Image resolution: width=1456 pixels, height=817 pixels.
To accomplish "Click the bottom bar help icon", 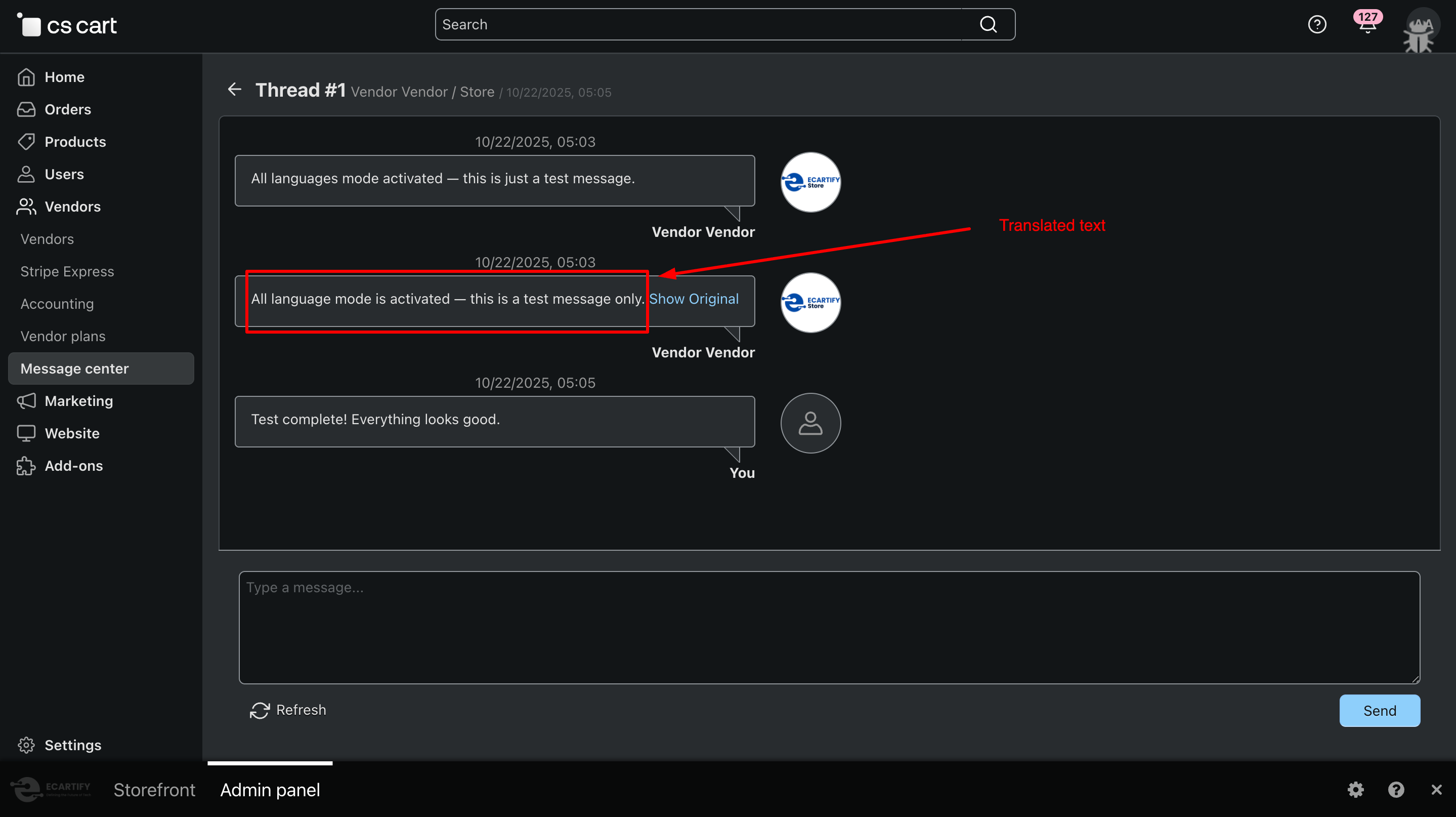I will pos(1395,789).
